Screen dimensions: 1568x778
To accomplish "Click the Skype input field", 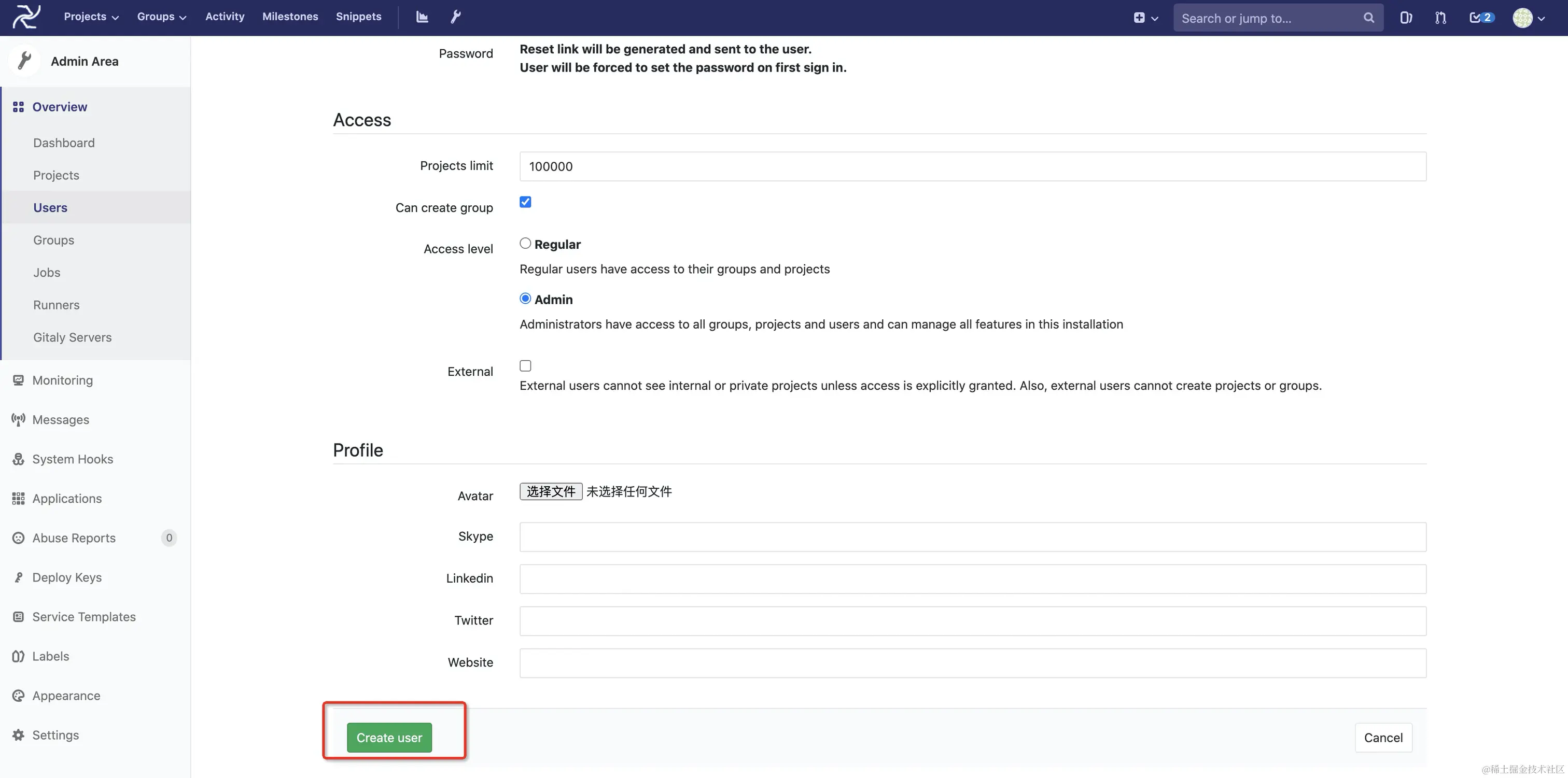I will [x=973, y=537].
